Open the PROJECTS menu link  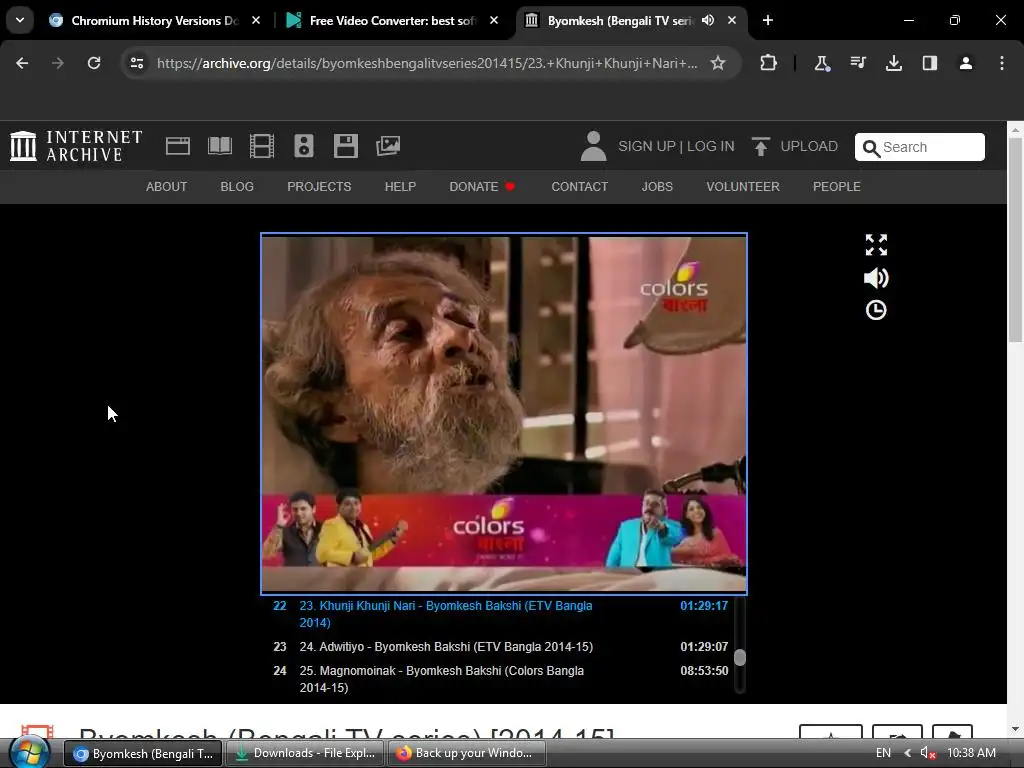click(319, 187)
